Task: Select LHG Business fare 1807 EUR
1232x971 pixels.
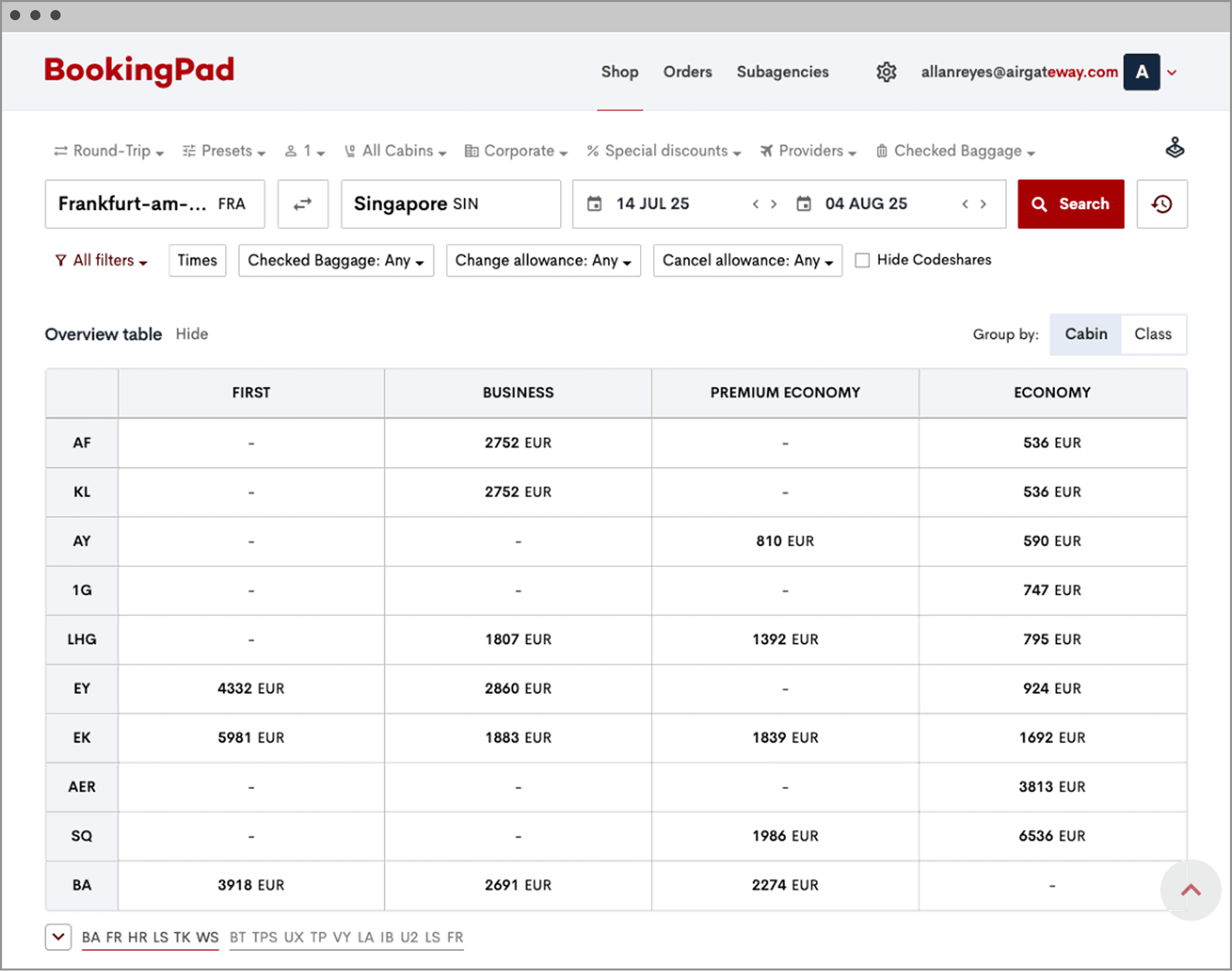Action: pyautogui.click(x=518, y=639)
